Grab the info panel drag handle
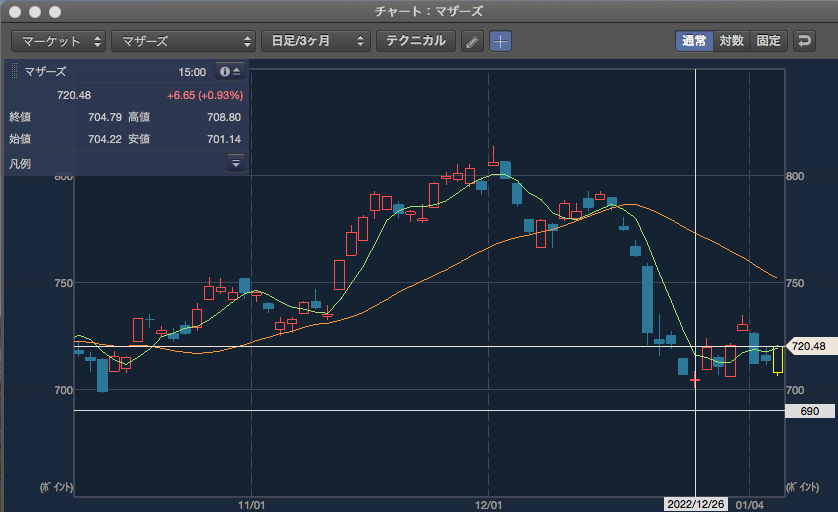The image size is (838, 512). tap(14, 71)
